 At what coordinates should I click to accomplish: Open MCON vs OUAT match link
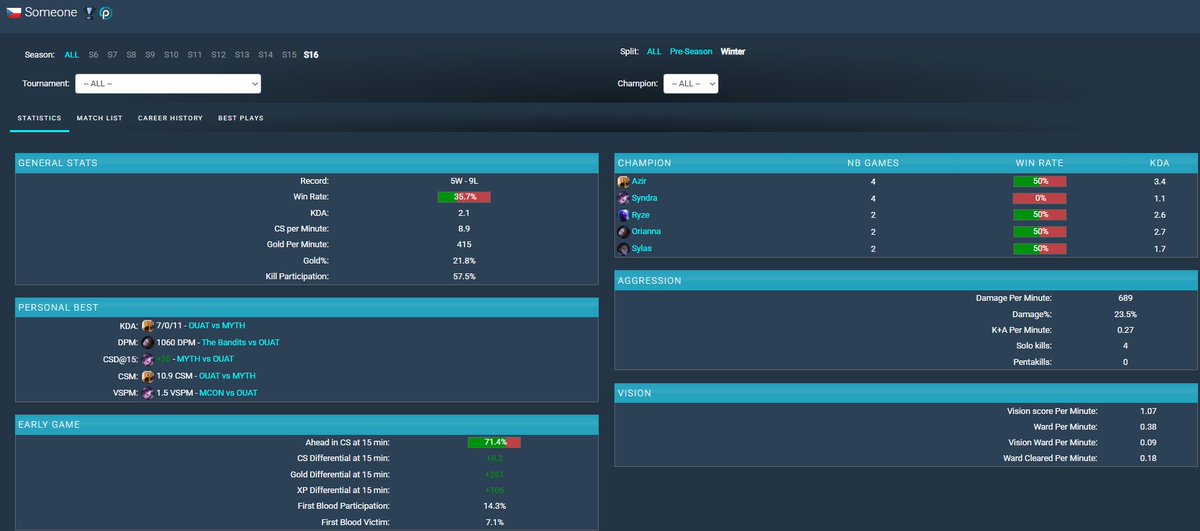227,393
